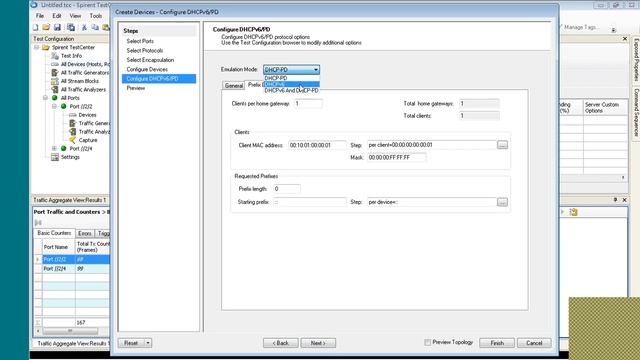
Task: Click the Traffic Analyzer icon under Port //2/2
Action: tap(73, 131)
